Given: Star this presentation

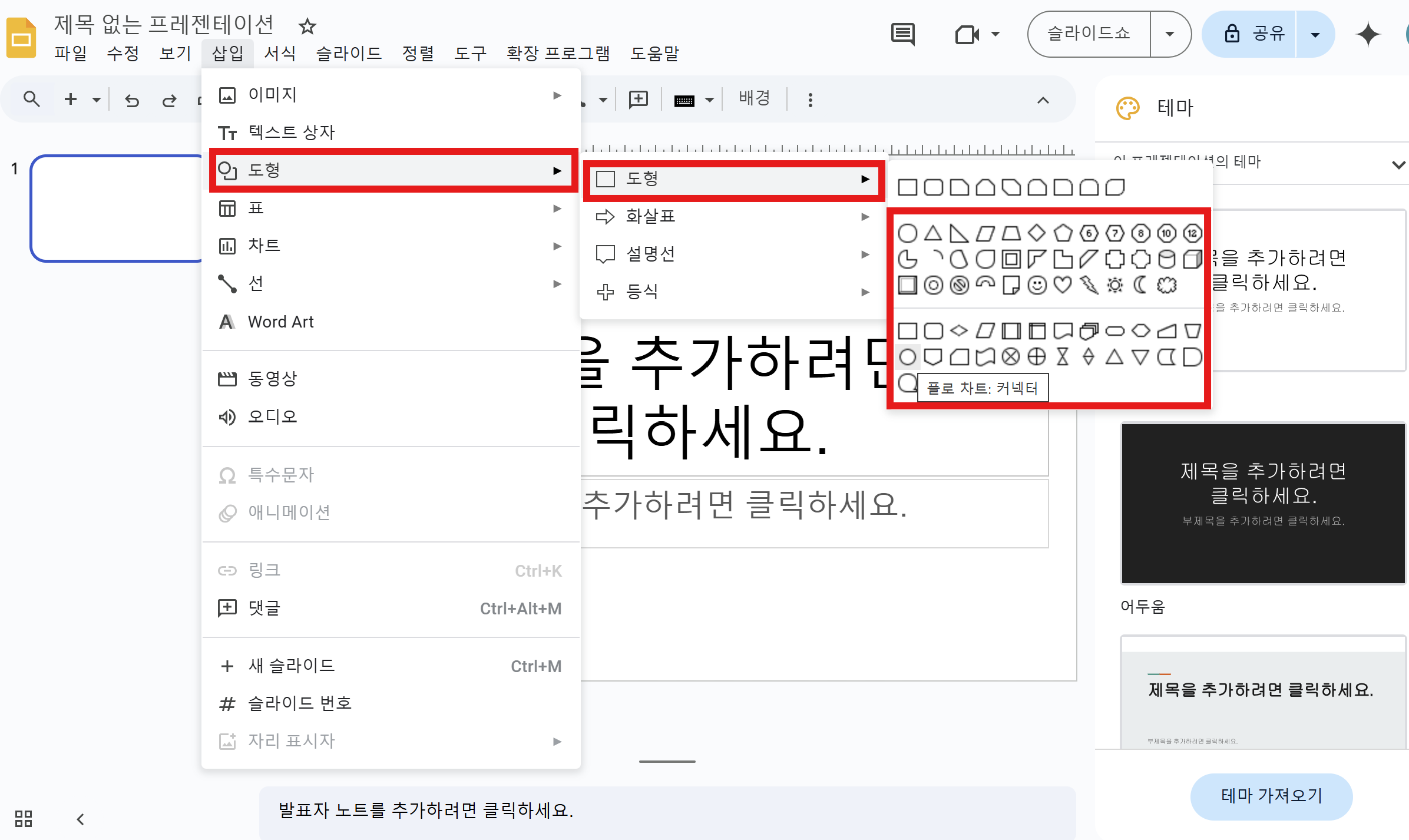Looking at the screenshot, I should coord(307,26).
